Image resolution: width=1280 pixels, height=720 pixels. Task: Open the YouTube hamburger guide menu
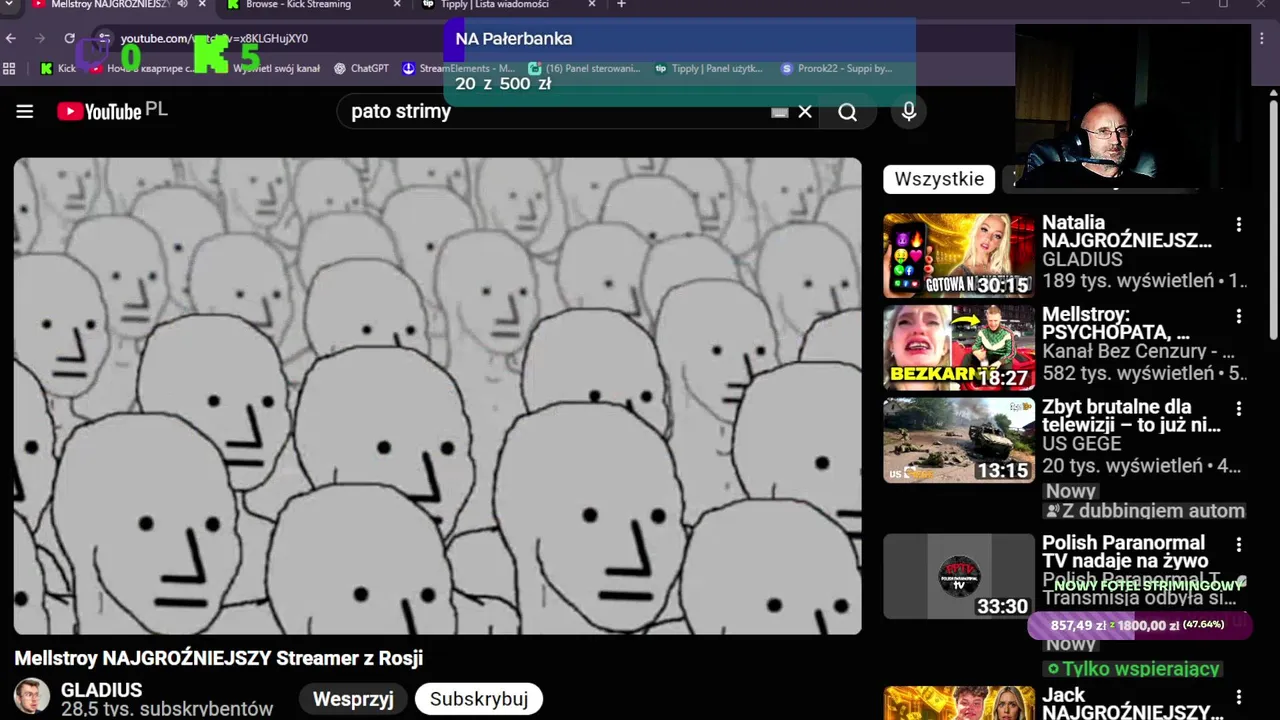[x=25, y=112]
